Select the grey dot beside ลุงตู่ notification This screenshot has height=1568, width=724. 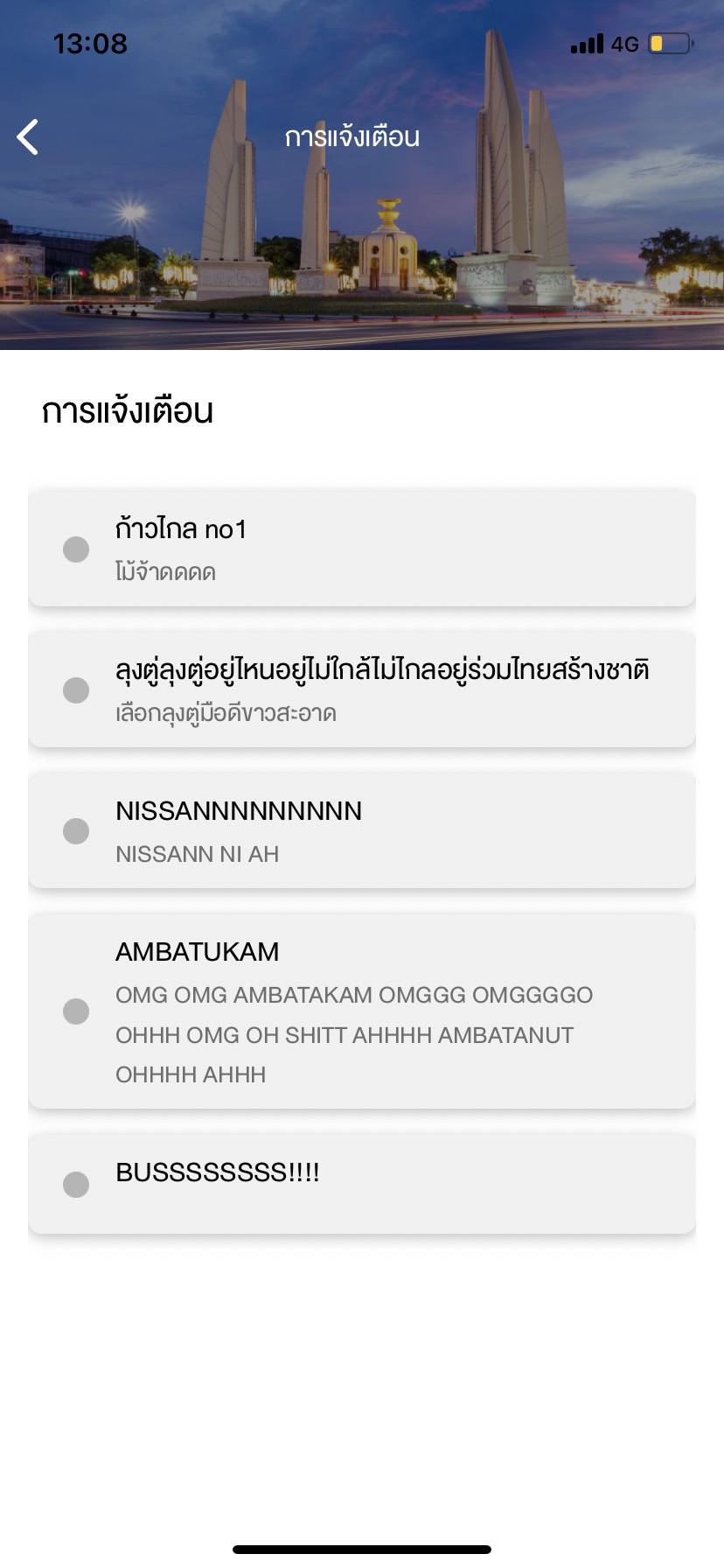[x=76, y=690]
